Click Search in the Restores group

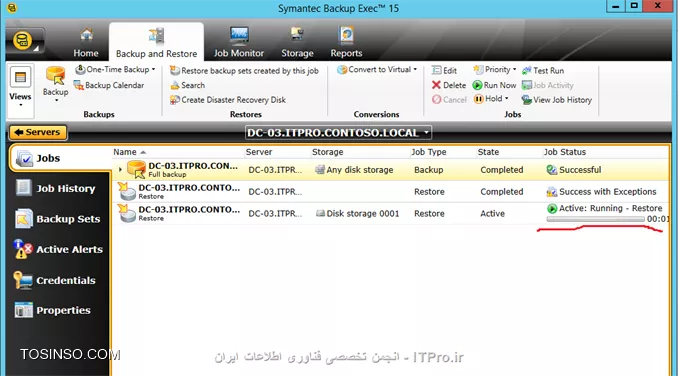coord(188,85)
